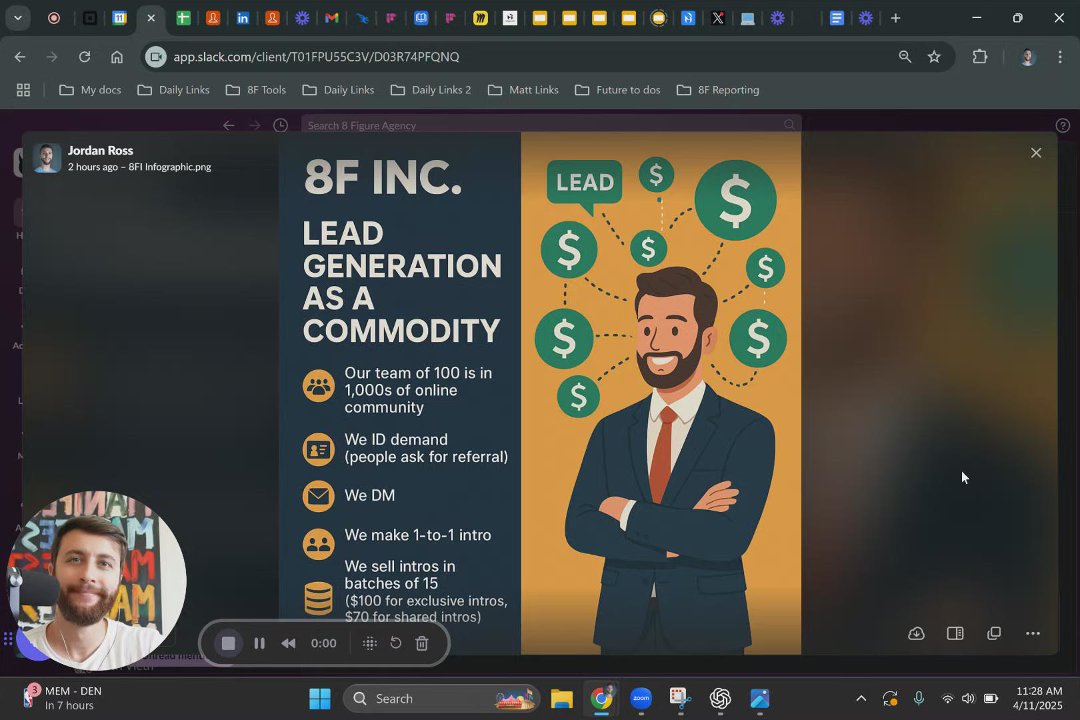Open the browser home page

click(x=116, y=56)
